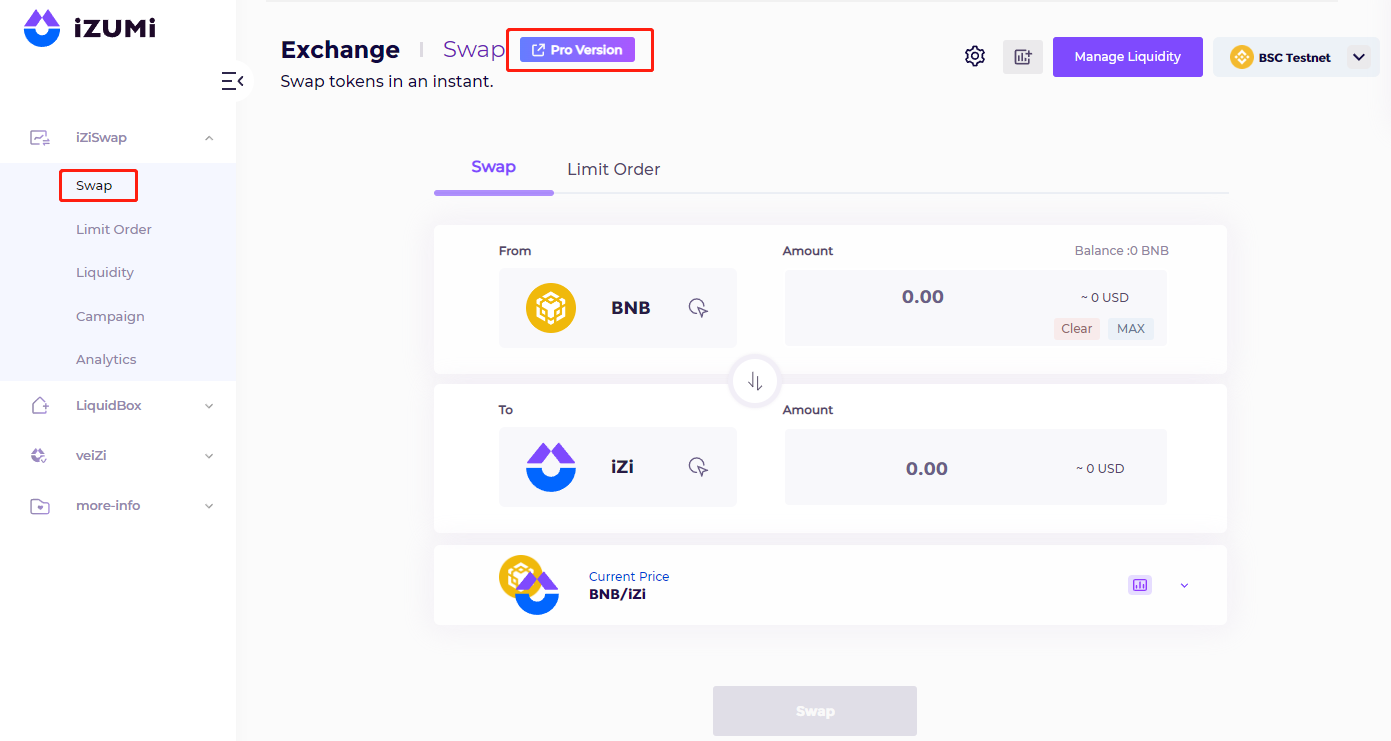Image resolution: width=1391 pixels, height=741 pixels.
Task: Click the 'Swap tokens in an instant.' subtitle
Action: pyautogui.click(x=387, y=81)
